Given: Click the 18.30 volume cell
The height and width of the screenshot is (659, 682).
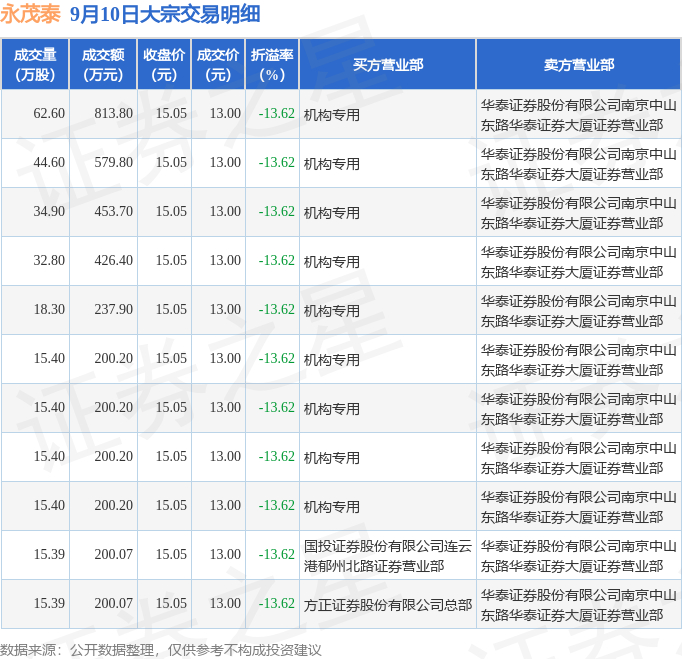Looking at the screenshot, I should coord(48,310).
